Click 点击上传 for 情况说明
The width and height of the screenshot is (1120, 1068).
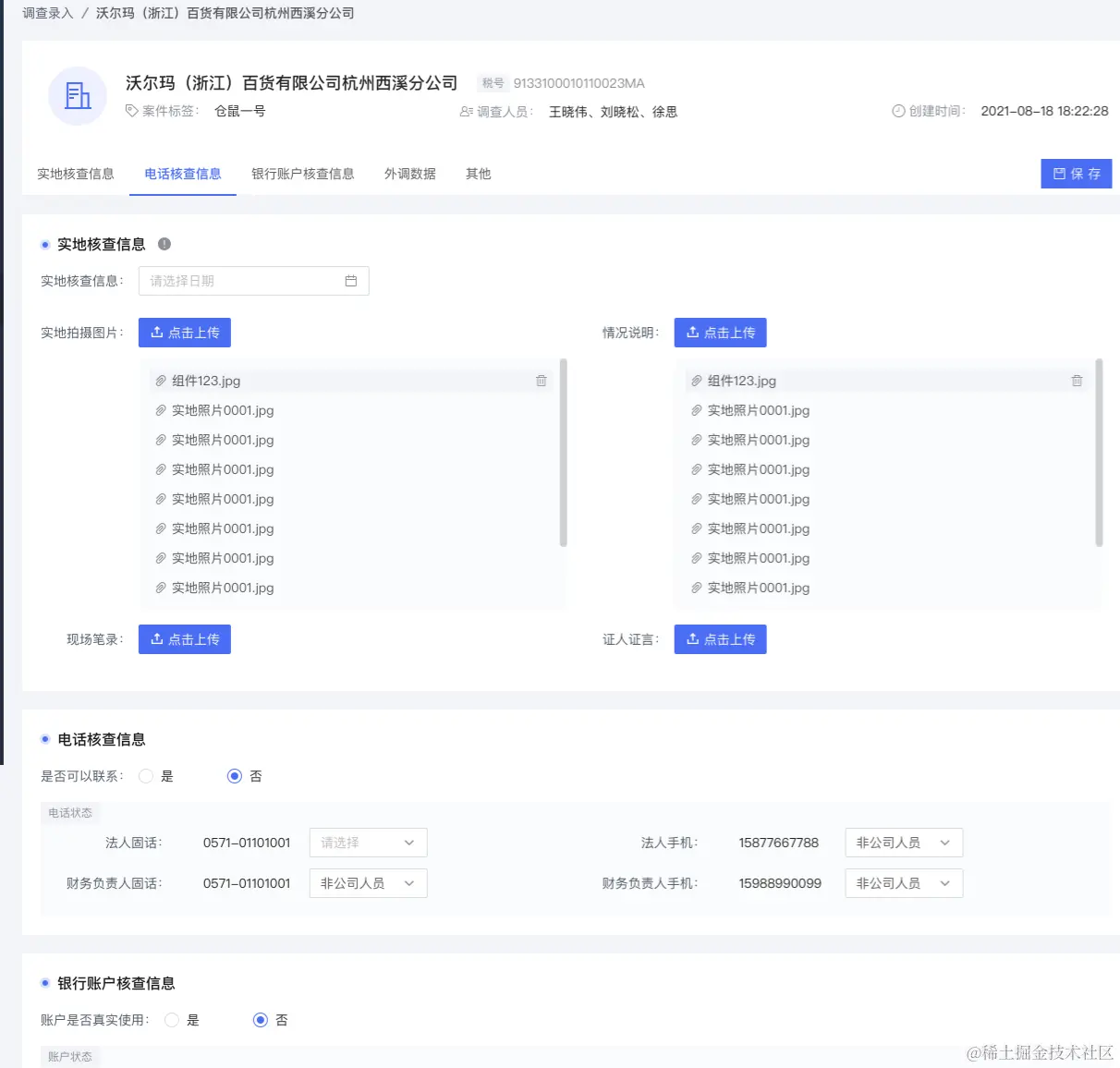point(721,333)
